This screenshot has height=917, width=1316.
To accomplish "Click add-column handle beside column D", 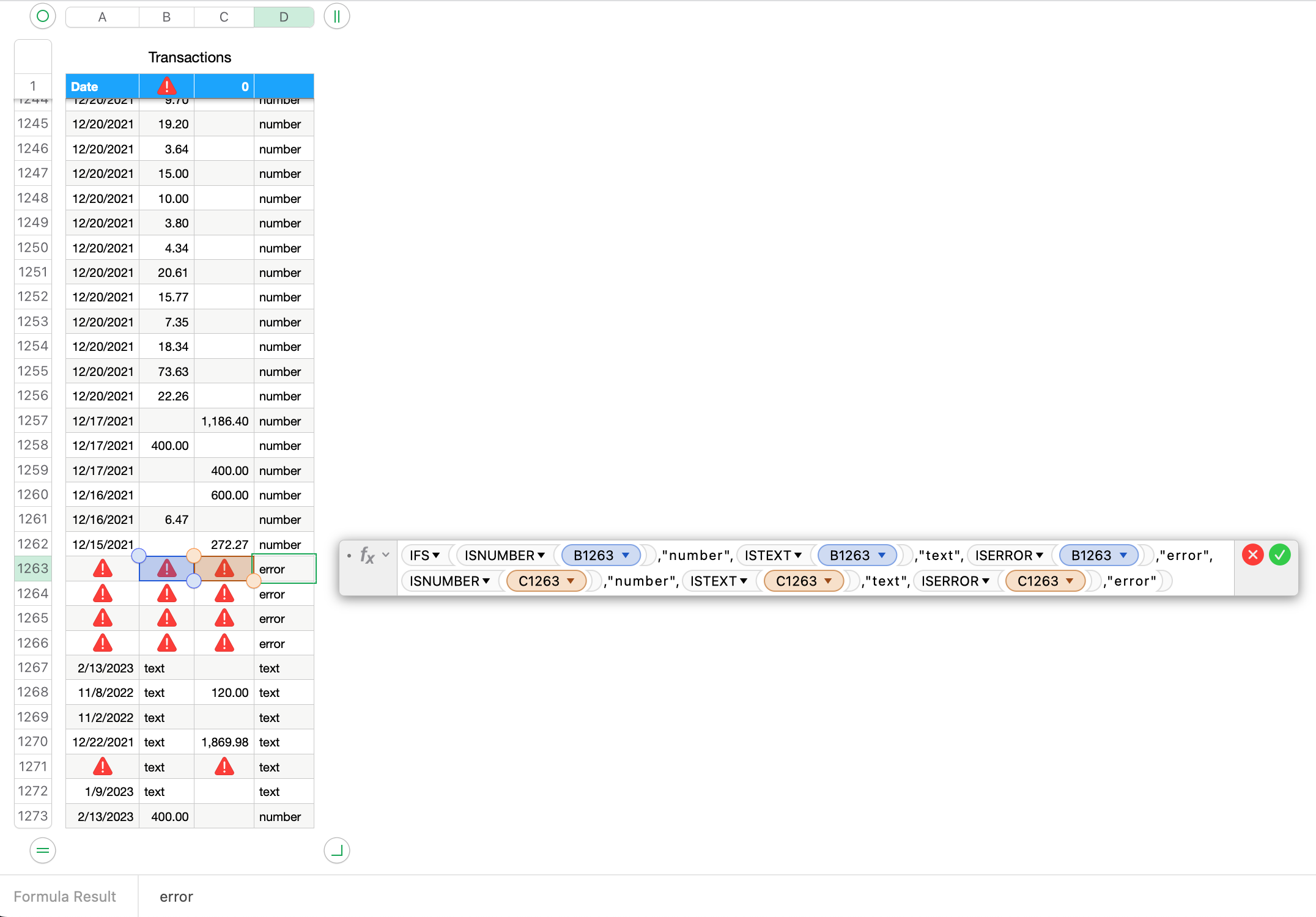I will [x=336, y=17].
